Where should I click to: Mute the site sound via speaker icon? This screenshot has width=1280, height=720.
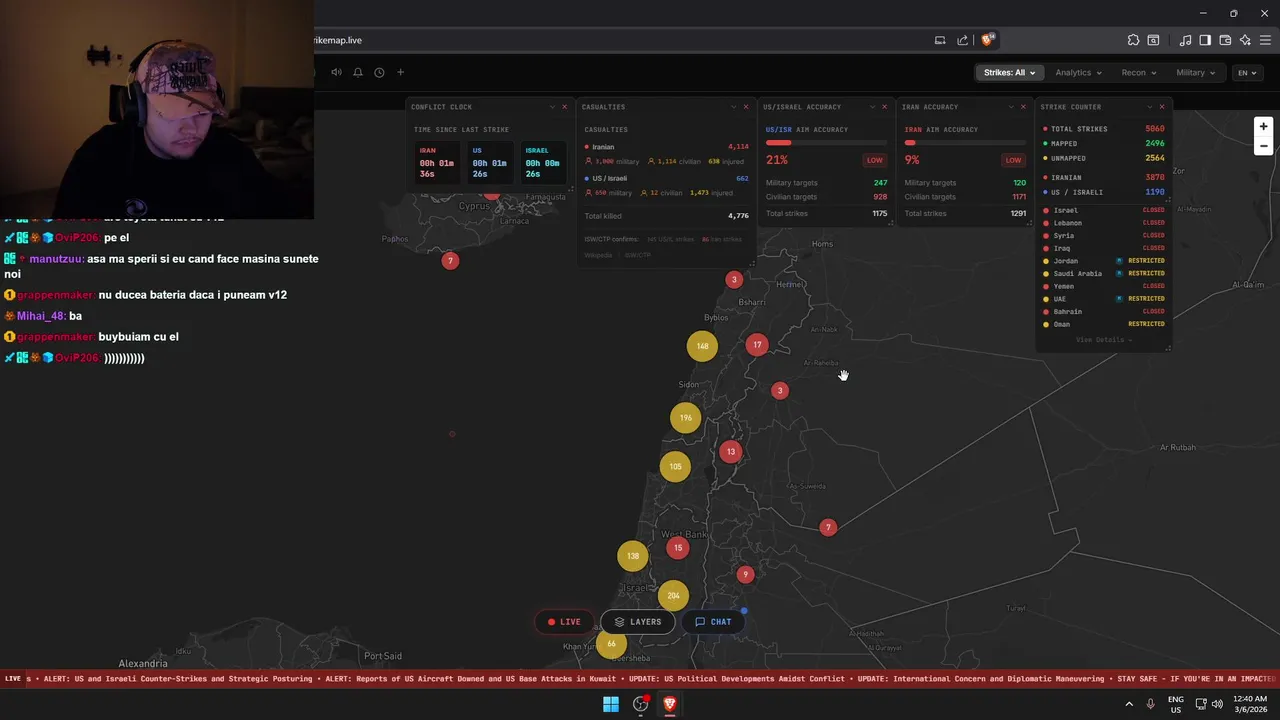(336, 72)
